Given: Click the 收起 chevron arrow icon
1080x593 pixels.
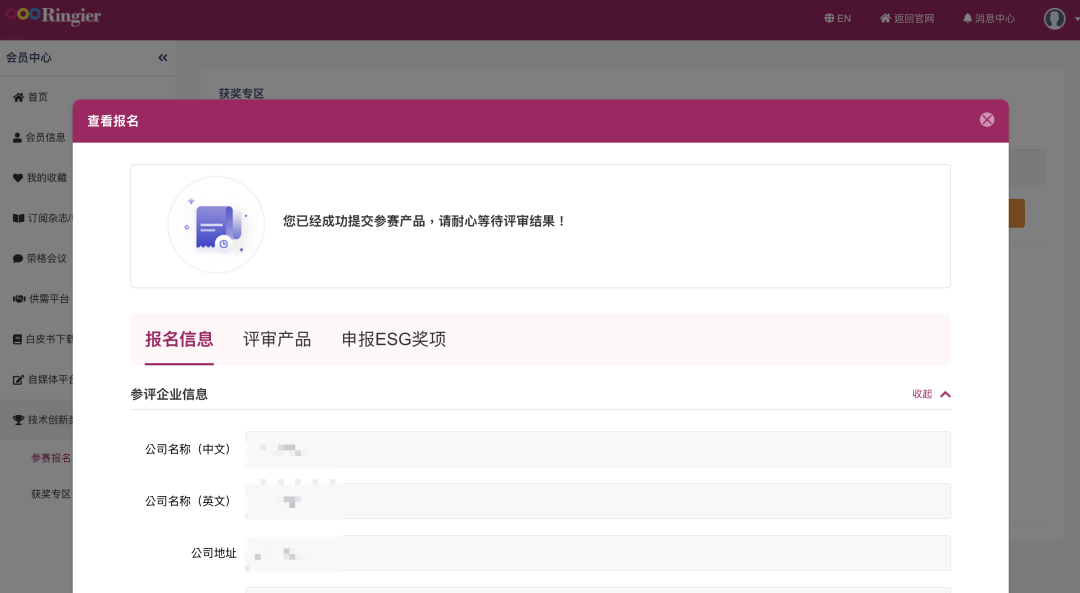Looking at the screenshot, I should click(x=945, y=394).
